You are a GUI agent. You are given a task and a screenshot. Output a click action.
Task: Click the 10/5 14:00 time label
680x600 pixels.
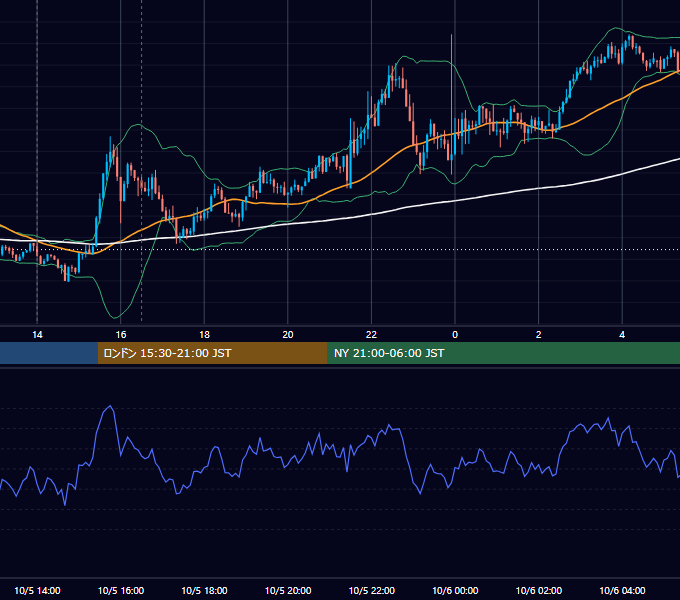click(x=37, y=590)
